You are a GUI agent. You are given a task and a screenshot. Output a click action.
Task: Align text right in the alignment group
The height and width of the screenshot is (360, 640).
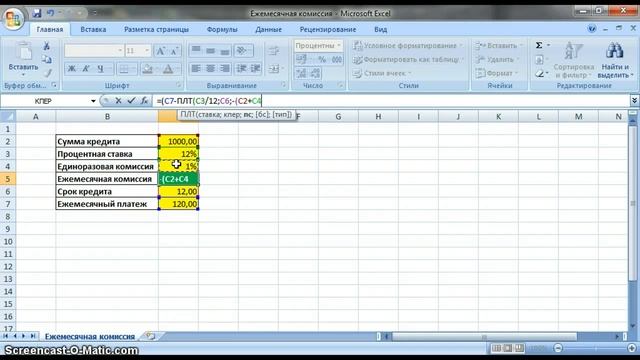(x=224, y=68)
